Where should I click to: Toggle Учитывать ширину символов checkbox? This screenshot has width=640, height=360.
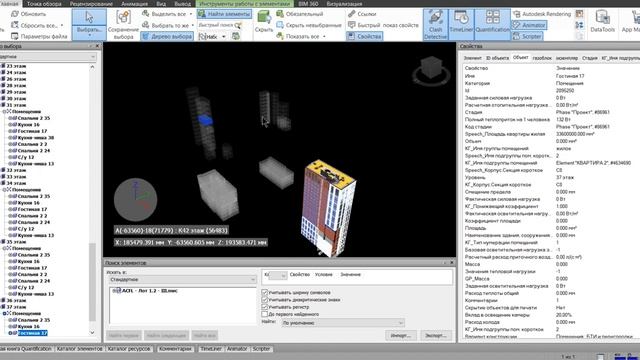pos(264,293)
